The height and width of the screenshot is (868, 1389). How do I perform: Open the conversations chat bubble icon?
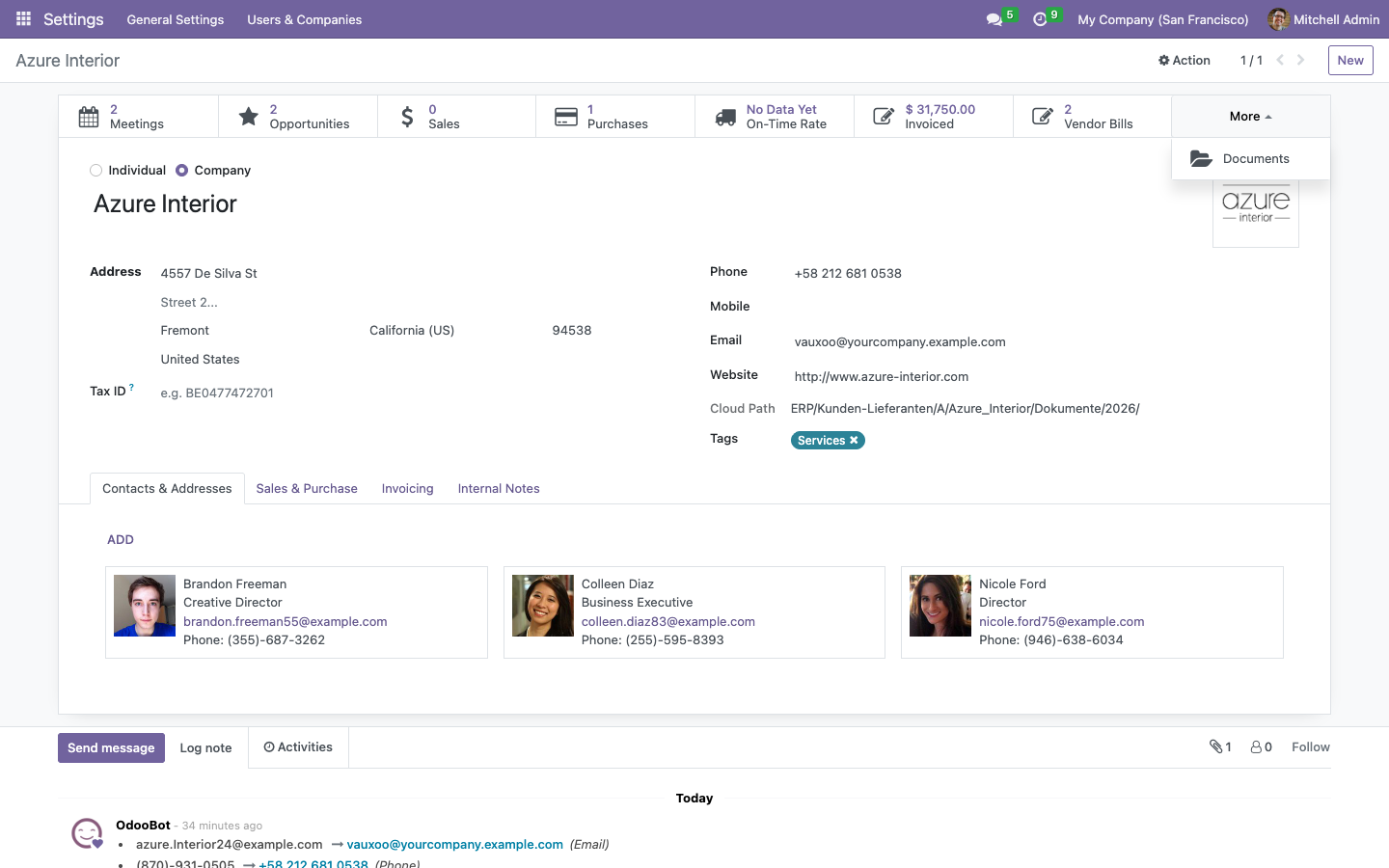(994, 19)
